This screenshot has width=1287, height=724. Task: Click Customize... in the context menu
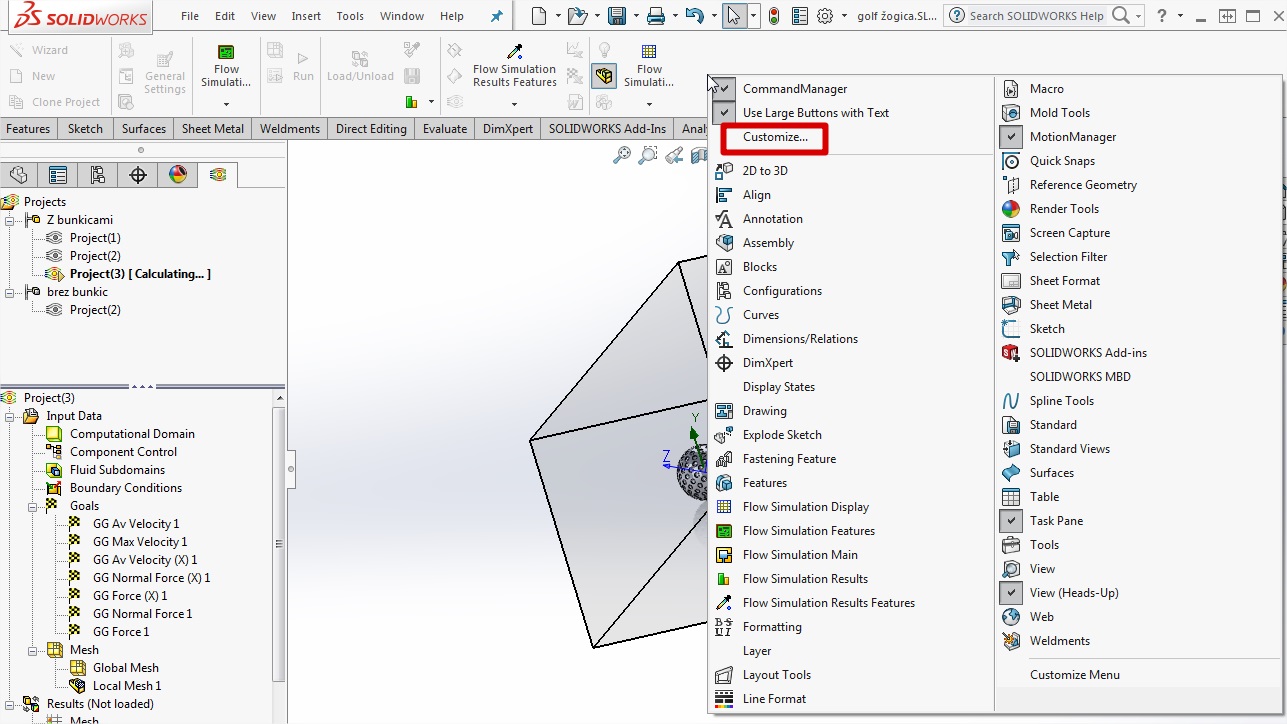(775, 137)
